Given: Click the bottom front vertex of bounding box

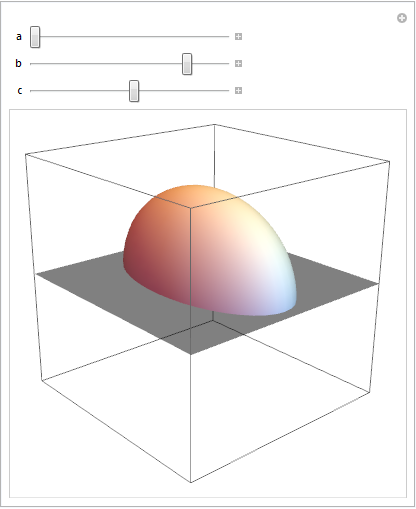Looking at the screenshot, I should (191, 482).
